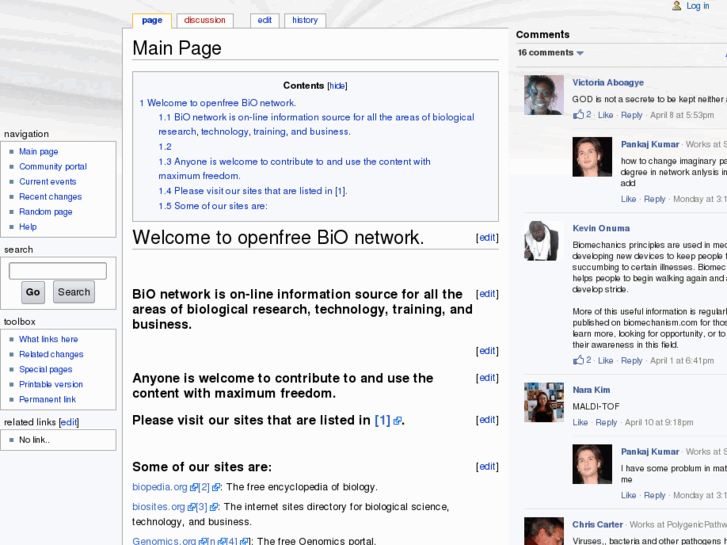Edit the Welcome to openfree BiO network section
Image resolution: width=727 pixels, height=545 pixels.
(x=487, y=237)
